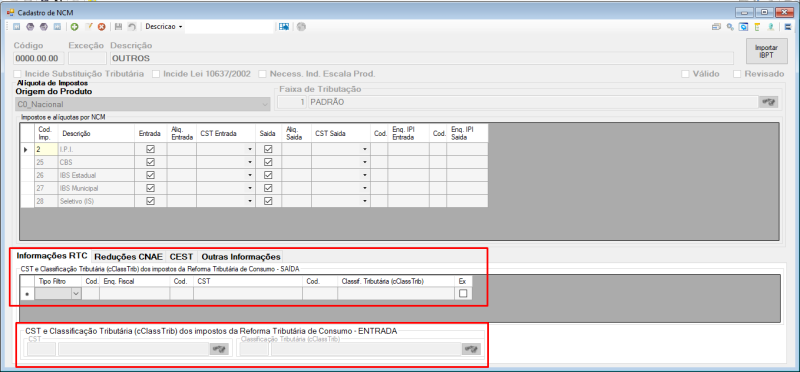Click the PADRÃO Faixa de Tributação field
The width and height of the screenshot is (800, 372).
(x=532, y=102)
